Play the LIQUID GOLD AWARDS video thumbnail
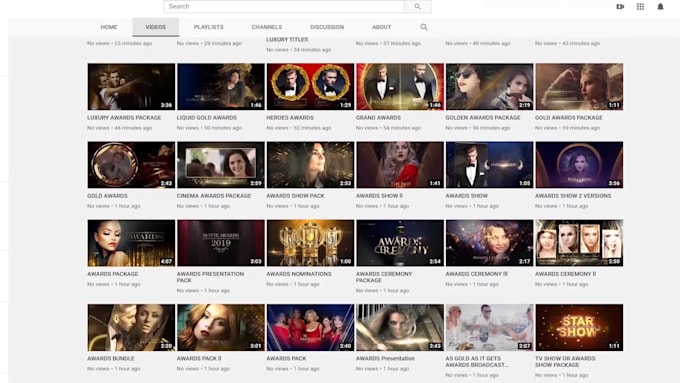The height and width of the screenshot is (383, 680). coord(221,87)
